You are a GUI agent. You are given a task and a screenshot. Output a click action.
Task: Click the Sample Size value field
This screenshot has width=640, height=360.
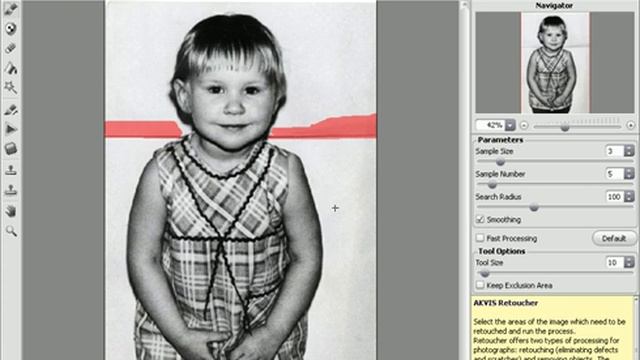tap(615, 151)
